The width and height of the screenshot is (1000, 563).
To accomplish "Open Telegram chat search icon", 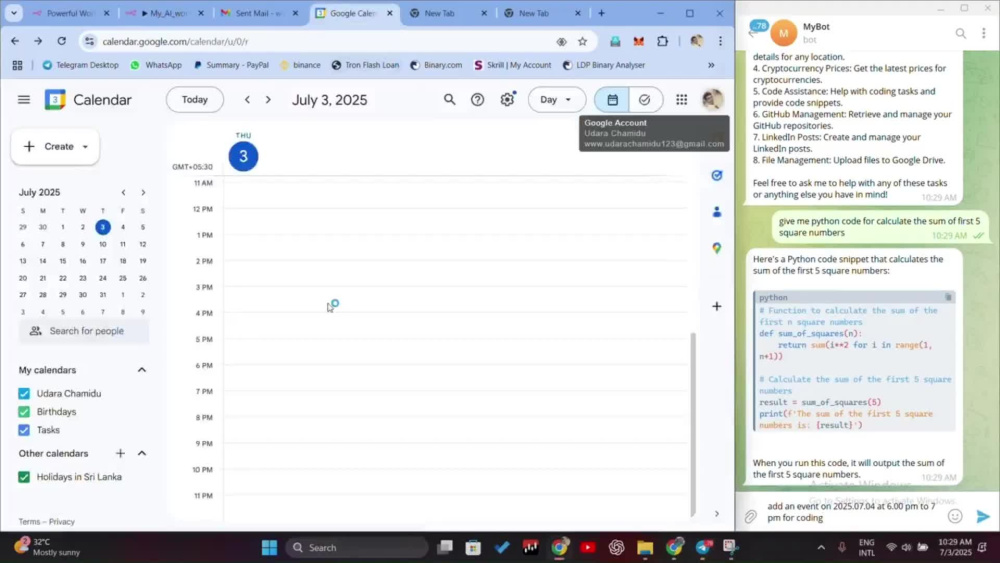I will click(960, 33).
